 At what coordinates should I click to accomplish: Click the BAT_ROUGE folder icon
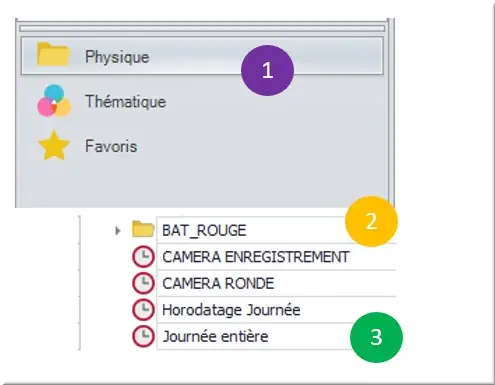[x=143, y=229]
